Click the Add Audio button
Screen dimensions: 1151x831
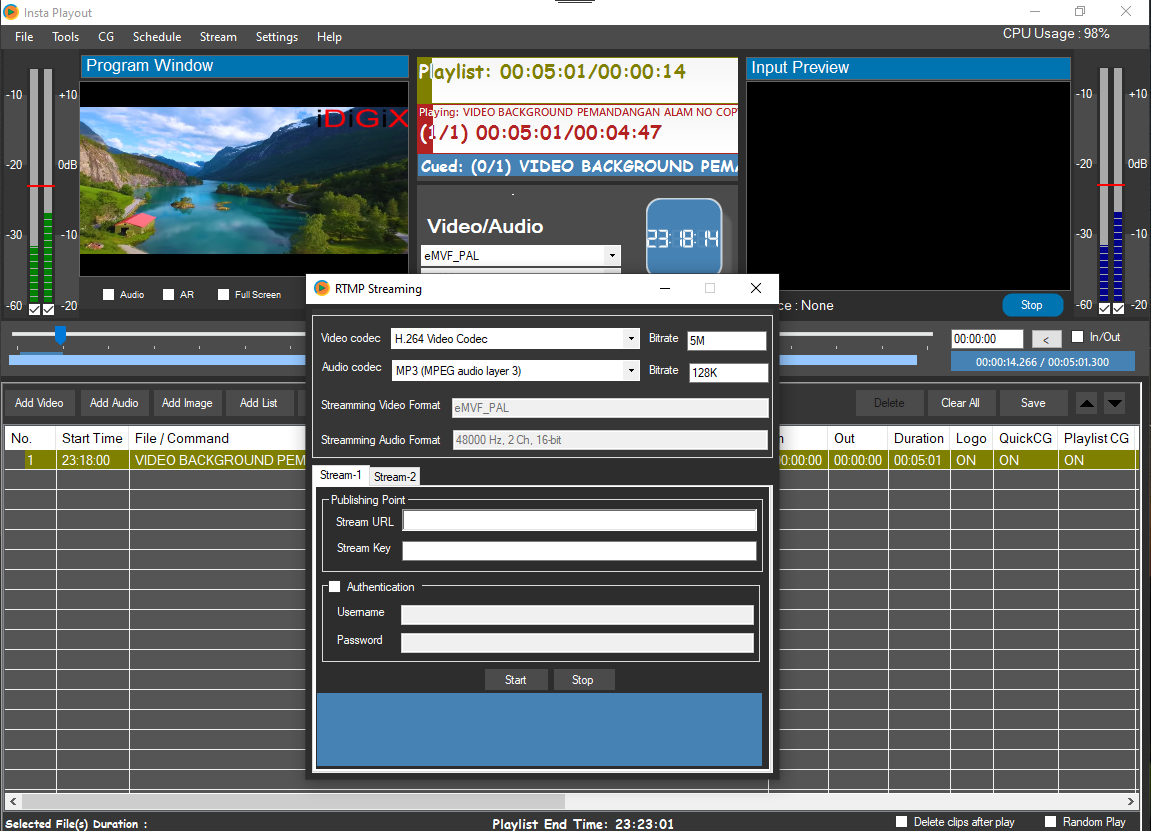pos(114,403)
